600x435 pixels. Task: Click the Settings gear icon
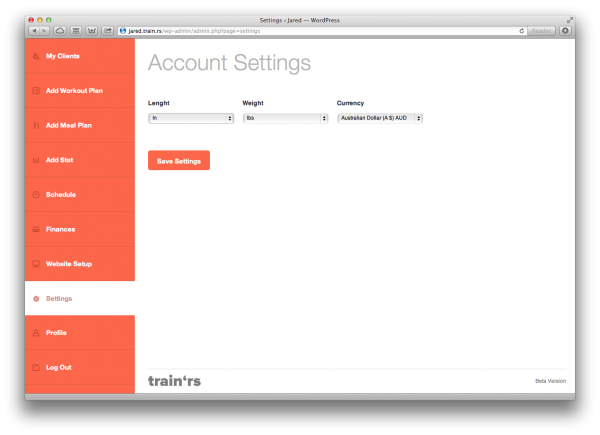[x=36, y=298]
